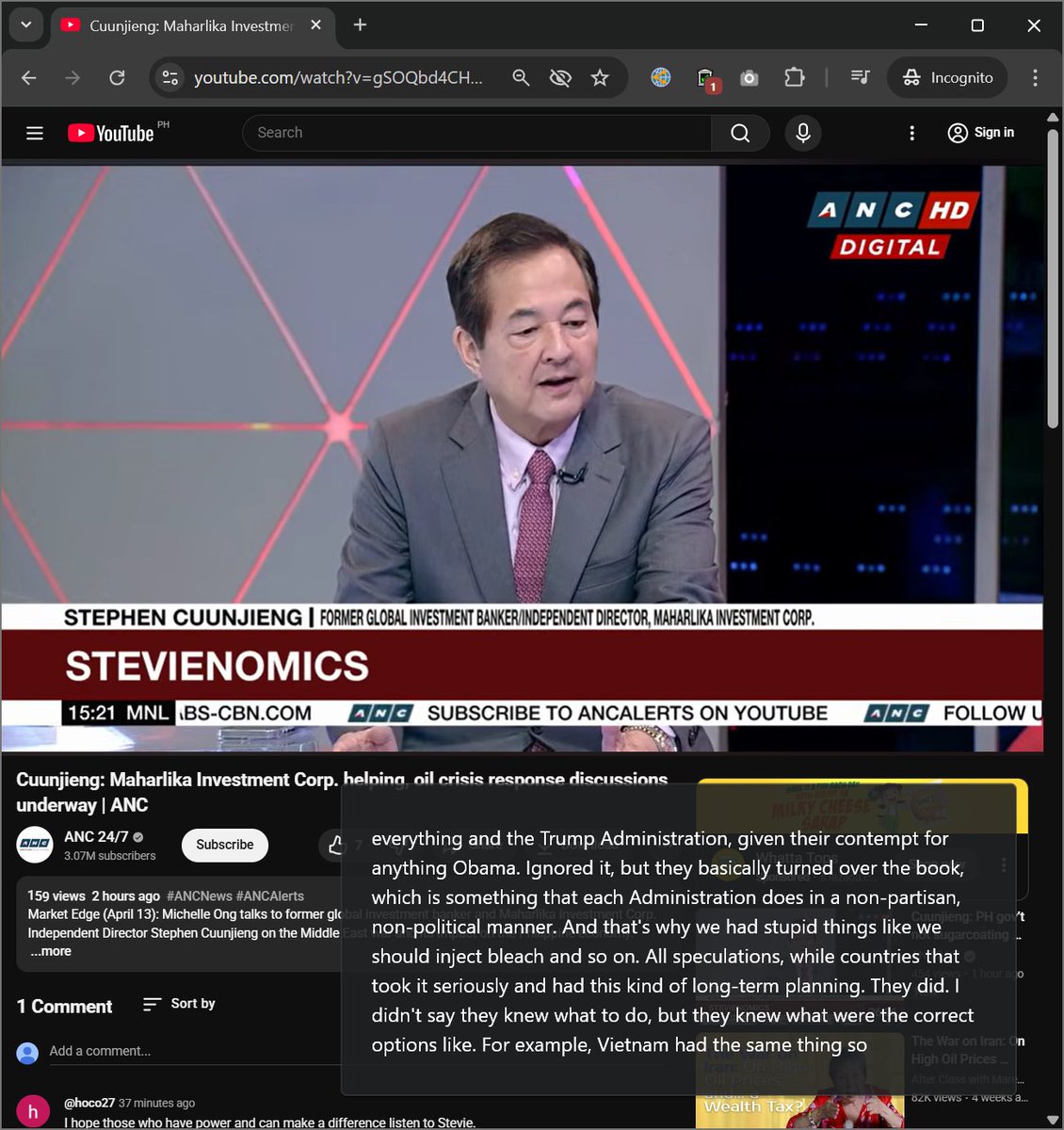Subscribe to ANC 24/7
Viewport: 1064px width, 1130px height.
[225, 845]
